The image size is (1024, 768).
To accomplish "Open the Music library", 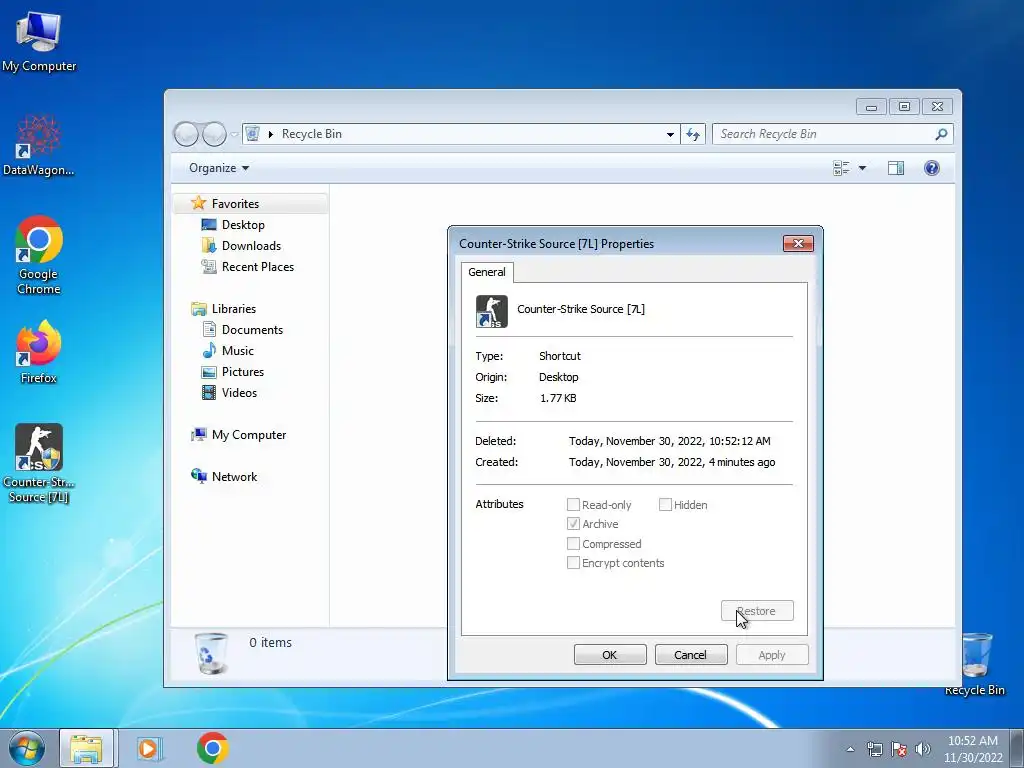I will [x=238, y=351].
